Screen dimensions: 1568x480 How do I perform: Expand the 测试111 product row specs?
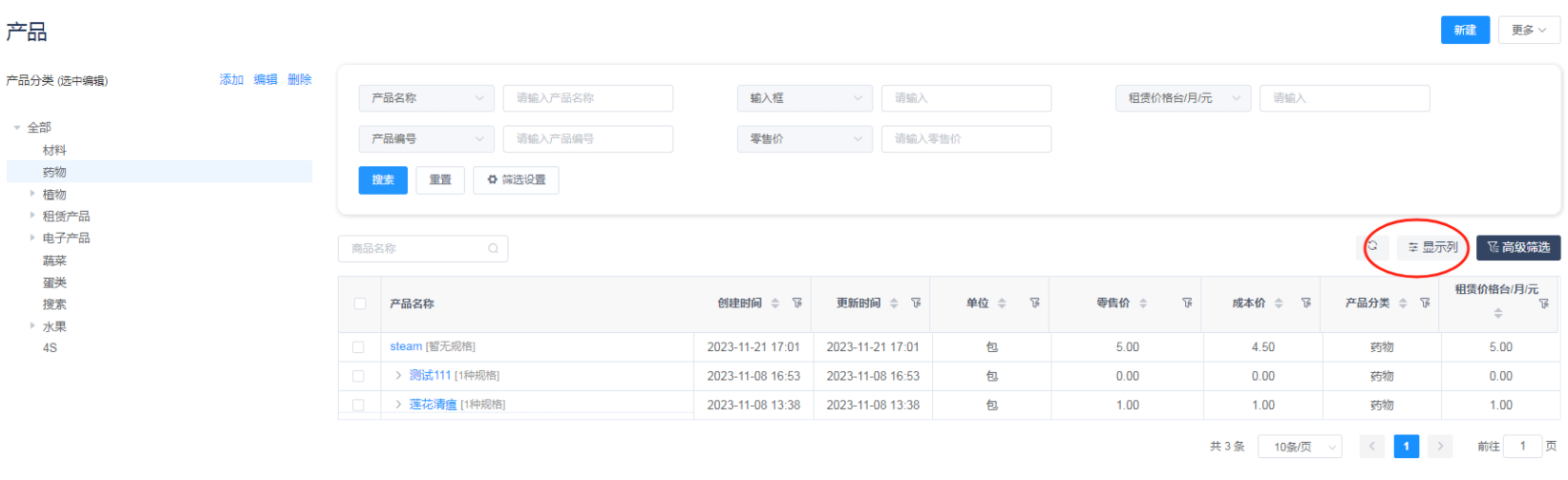398,376
